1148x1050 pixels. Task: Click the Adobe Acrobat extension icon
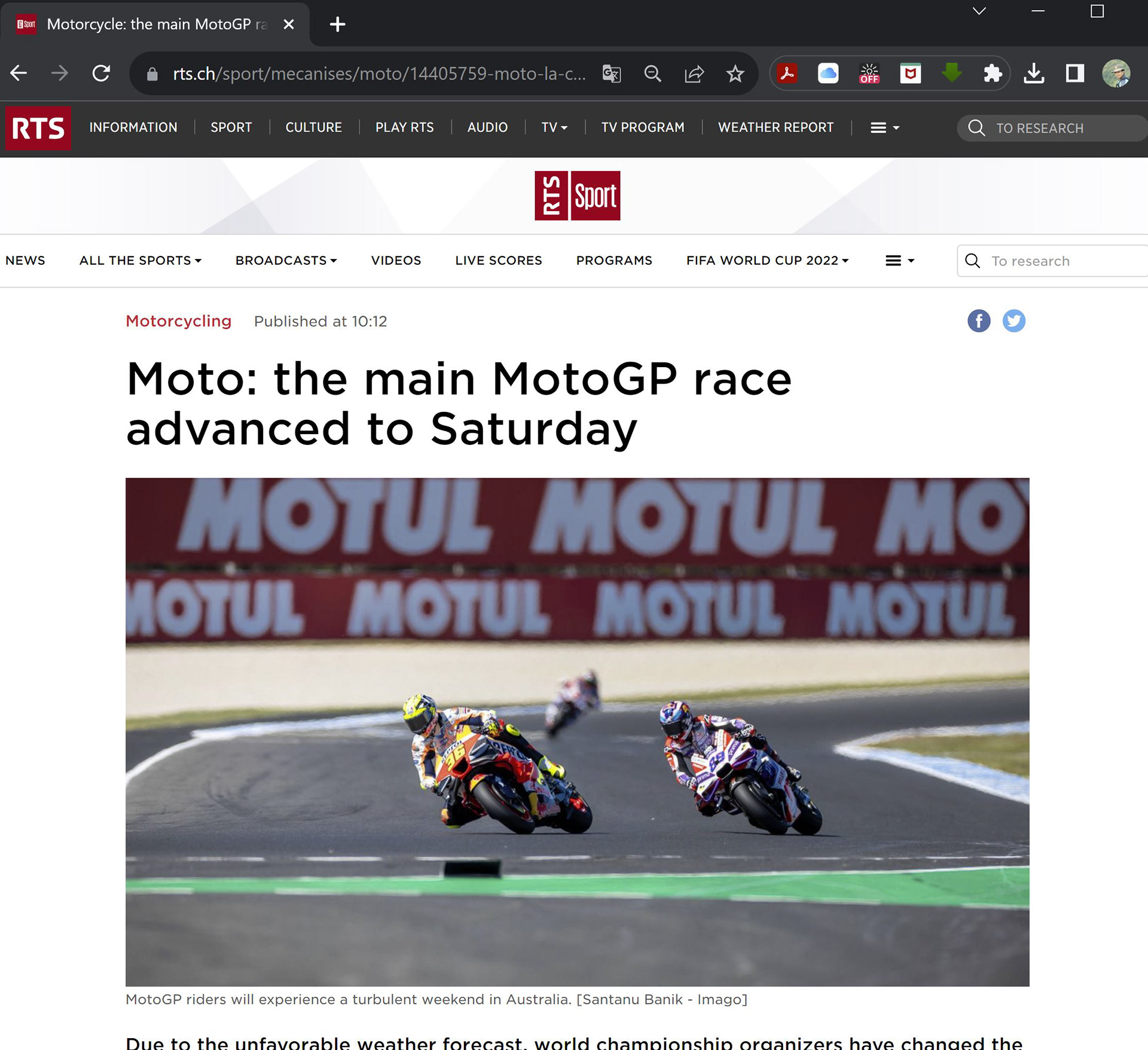pyautogui.click(x=787, y=74)
